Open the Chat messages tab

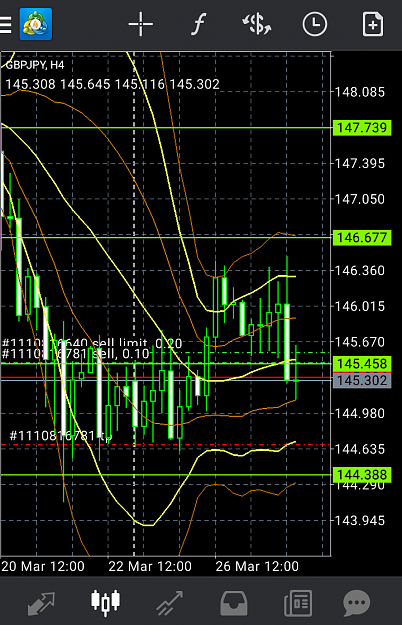[357, 603]
